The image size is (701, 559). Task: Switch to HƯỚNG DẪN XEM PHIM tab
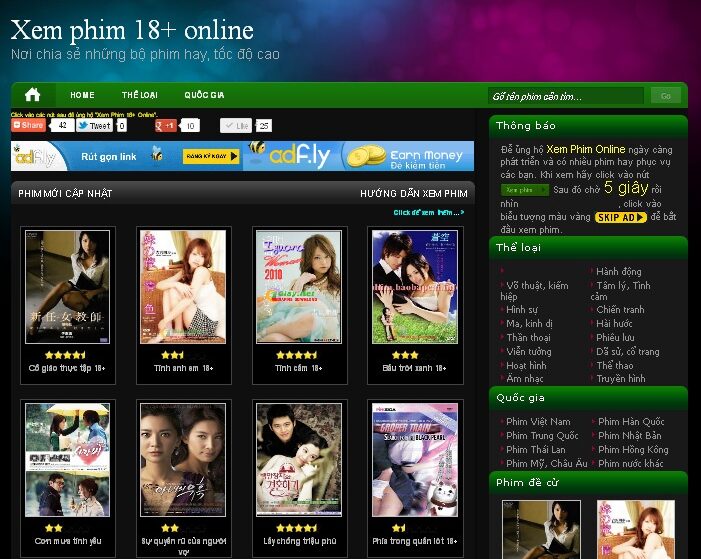(414, 194)
